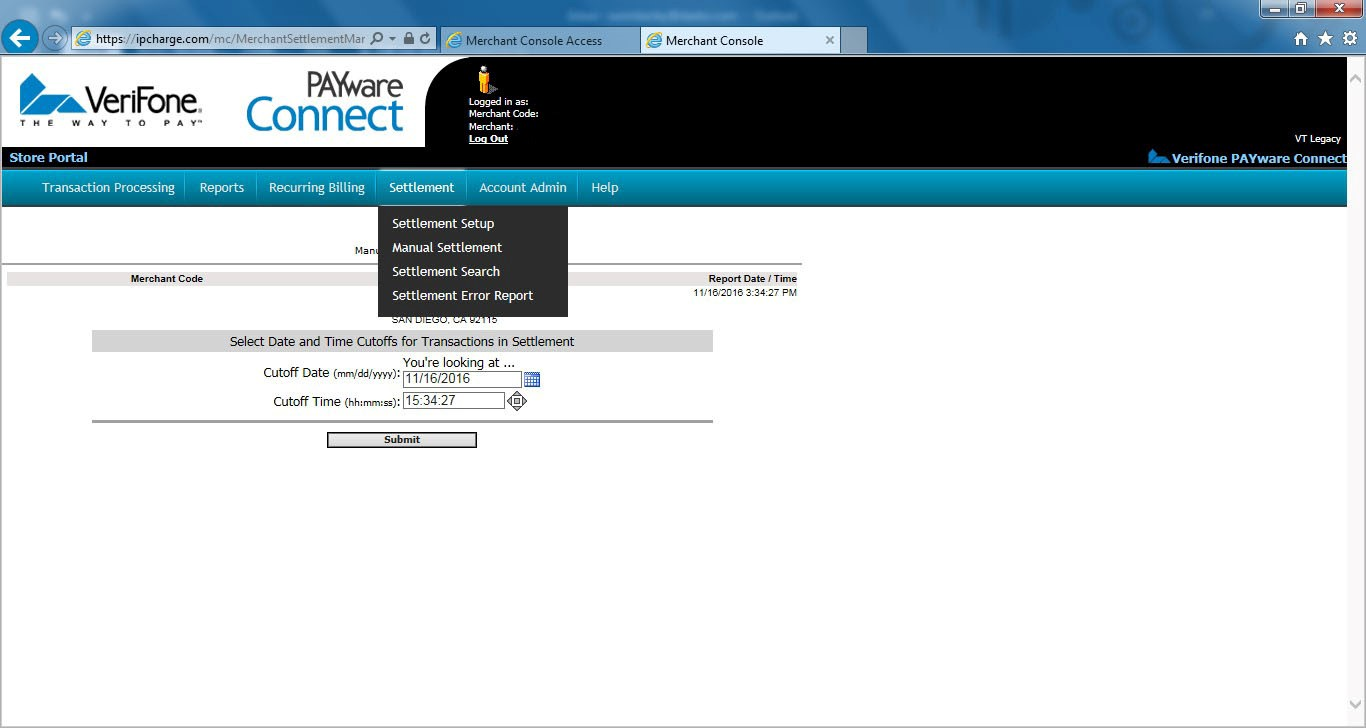Viewport: 1366px width, 728px height.
Task: Click the Merchant Code column header
Action: pyautogui.click(x=167, y=279)
